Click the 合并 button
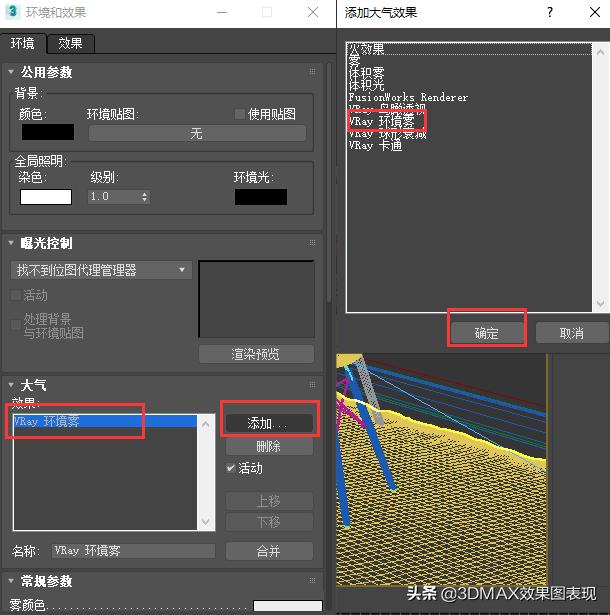 point(269,551)
